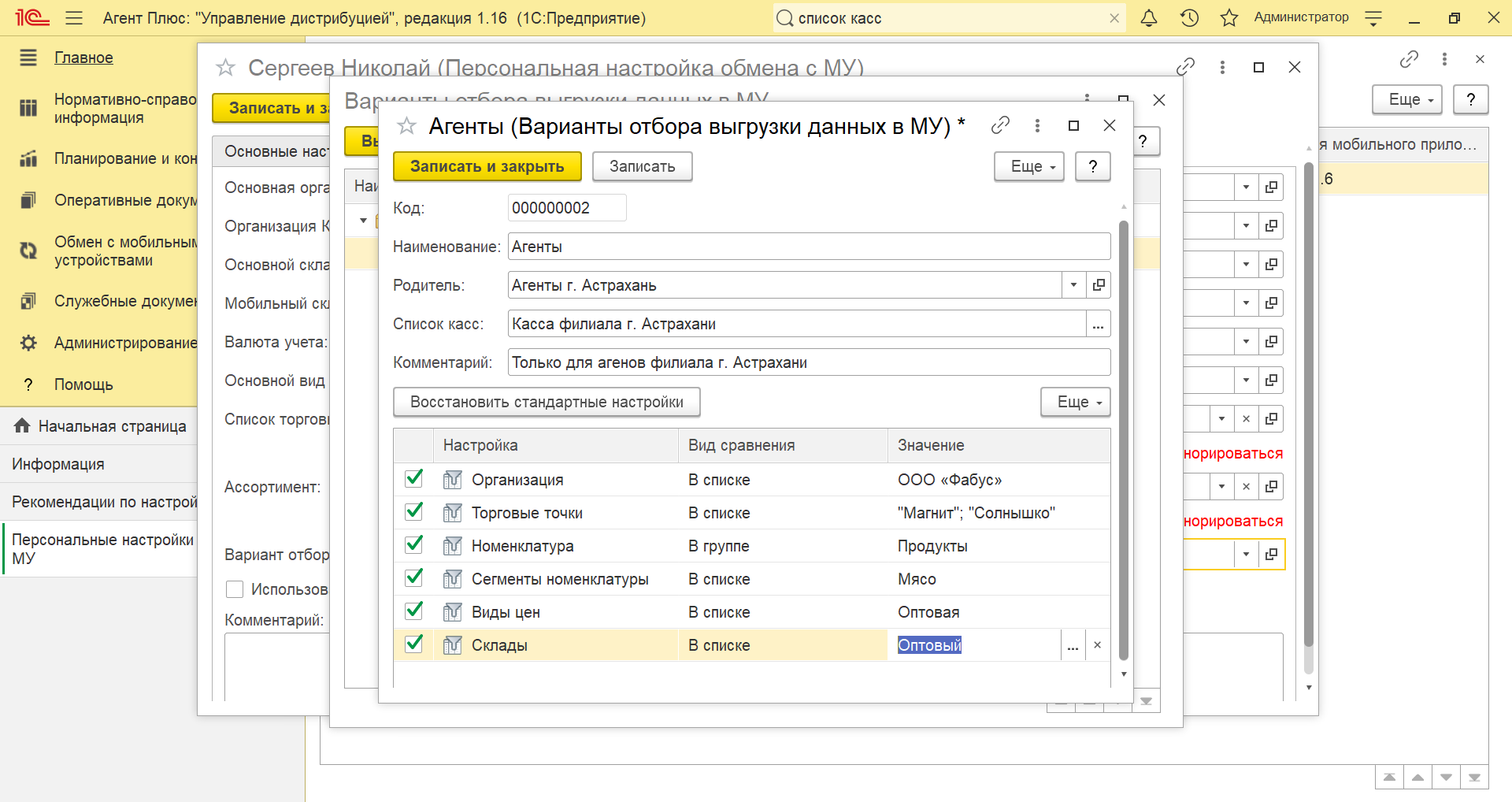Expand tree row in Варианты отбора list
Screen dimensions: 1512x802
click(x=363, y=221)
